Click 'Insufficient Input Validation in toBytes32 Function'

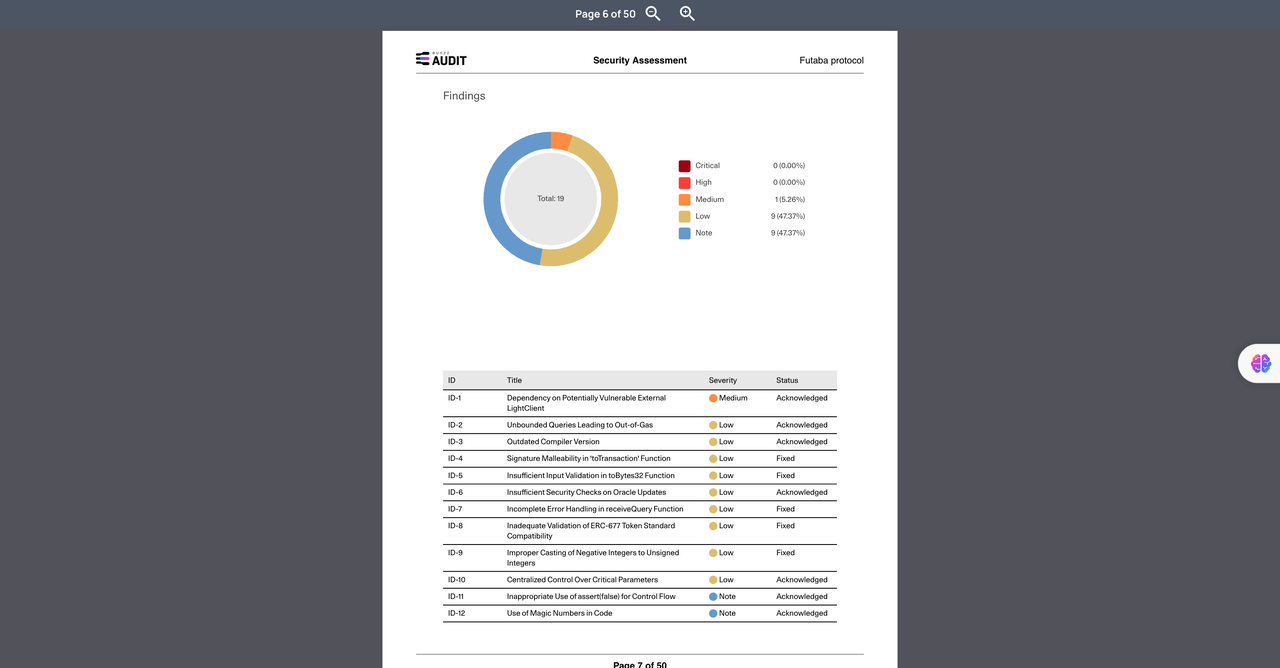click(x=591, y=476)
